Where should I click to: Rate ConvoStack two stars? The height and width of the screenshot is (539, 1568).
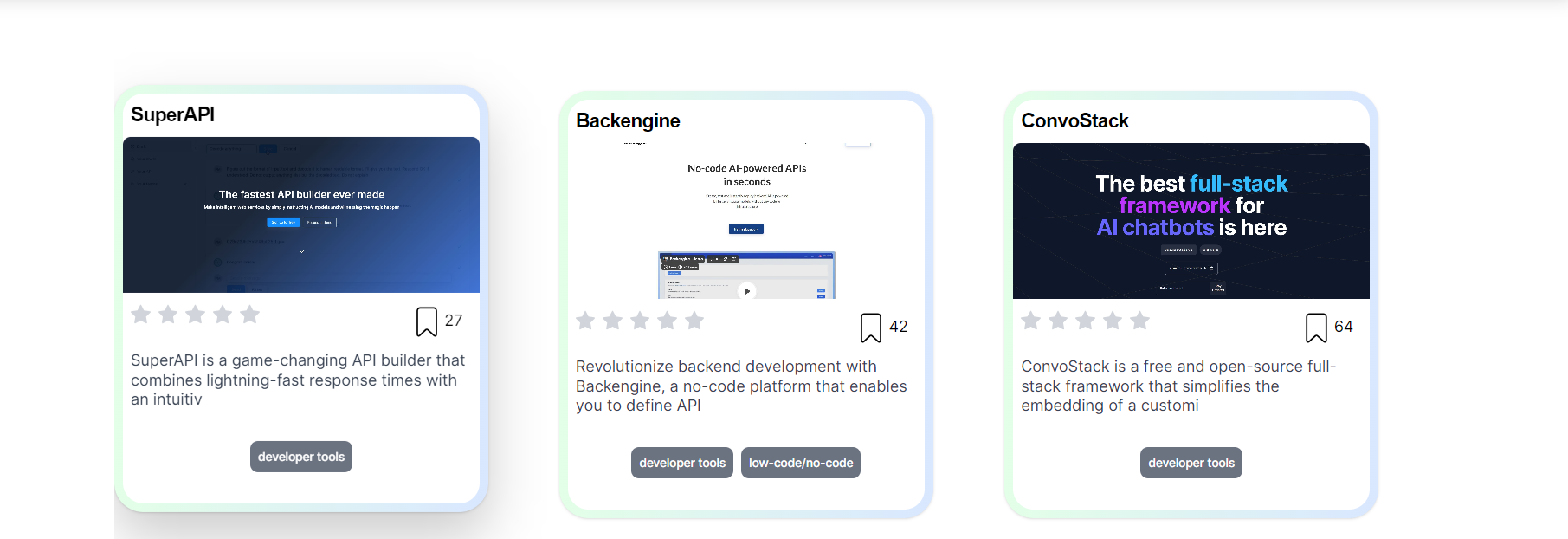click(x=1057, y=321)
